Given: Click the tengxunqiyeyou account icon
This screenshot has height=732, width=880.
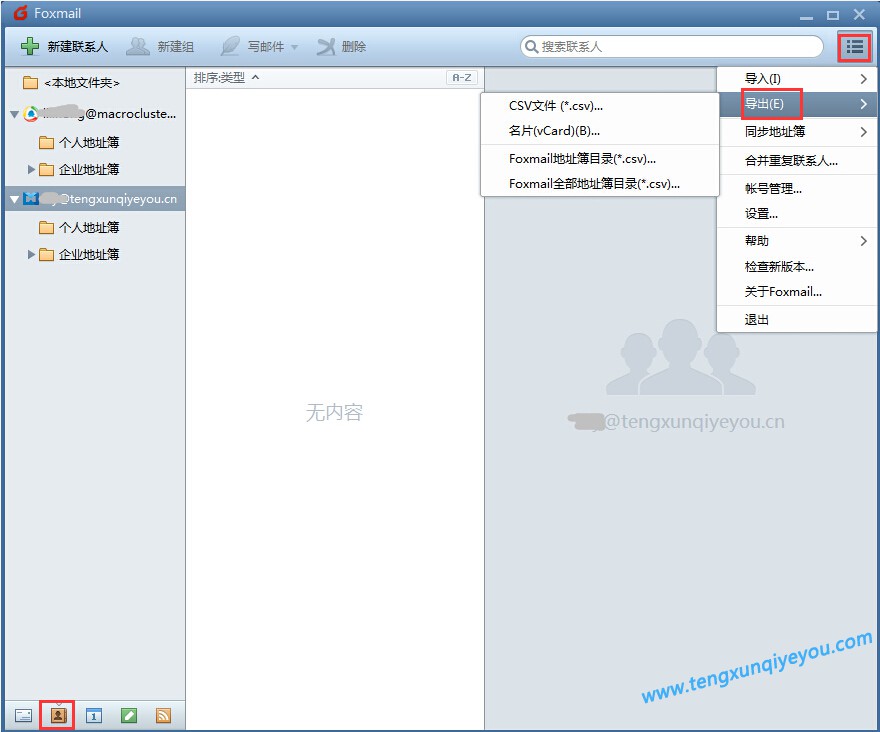Looking at the screenshot, I should pyautogui.click(x=31, y=199).
